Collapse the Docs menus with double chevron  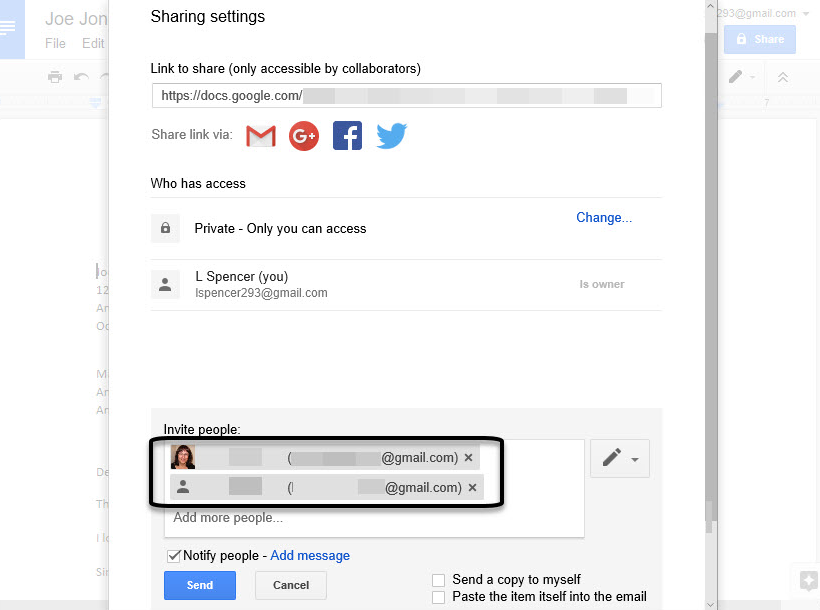click(x=783, y=77)
